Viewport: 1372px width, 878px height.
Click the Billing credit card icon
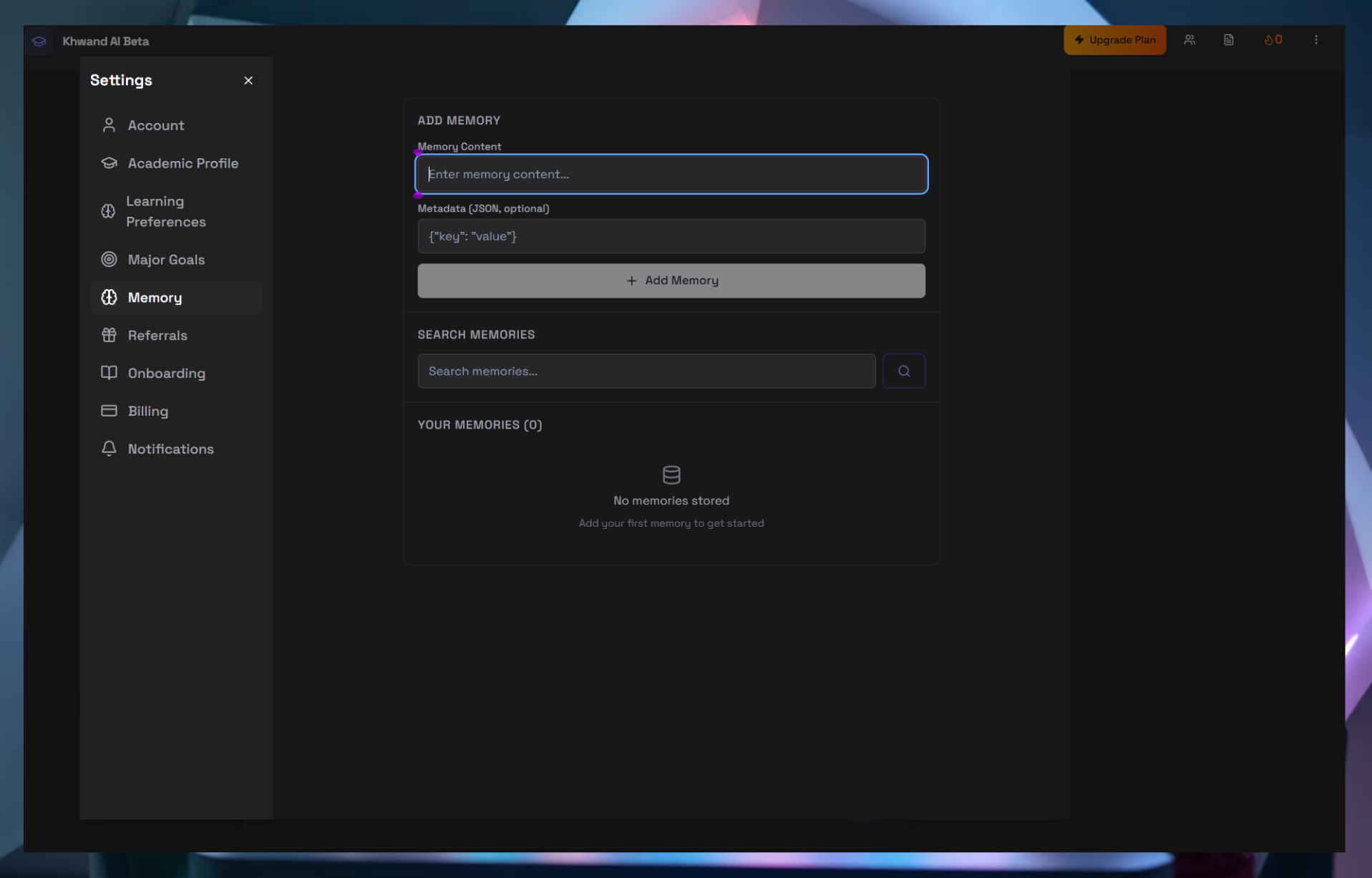click(x=109, y=411)
